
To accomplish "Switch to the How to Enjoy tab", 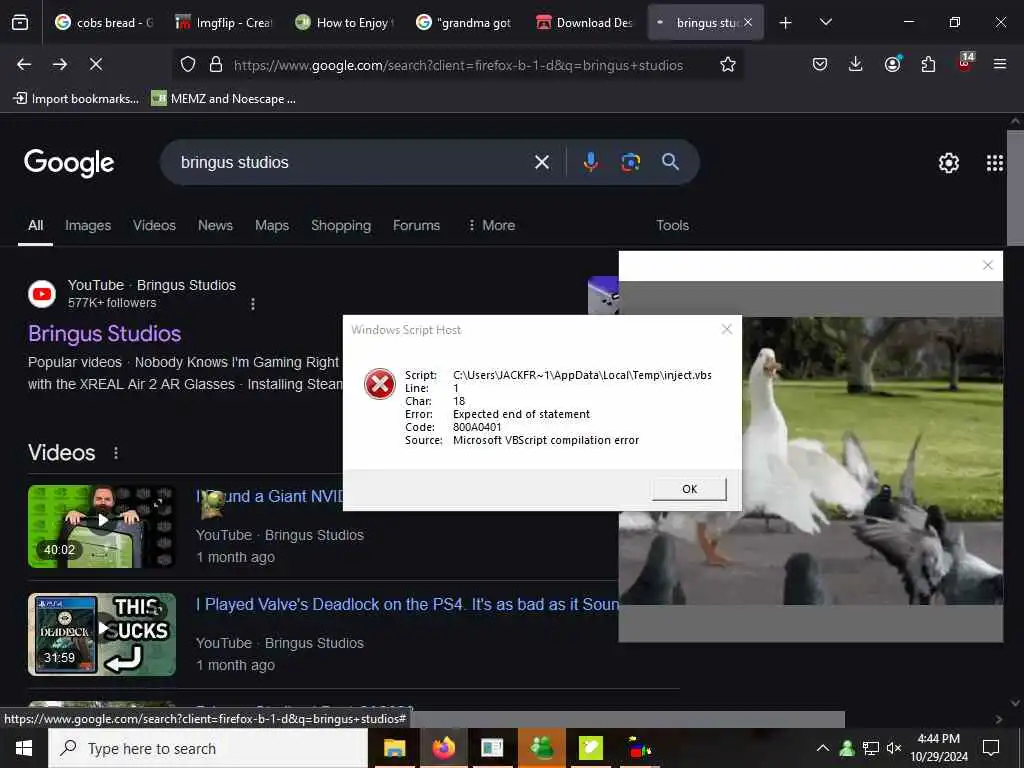I will click(345, 23).
